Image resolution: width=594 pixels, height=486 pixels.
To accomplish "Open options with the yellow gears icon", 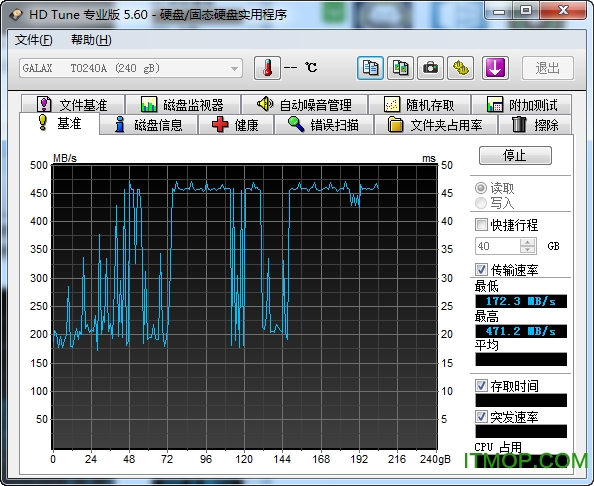I will tap(460, 68).
